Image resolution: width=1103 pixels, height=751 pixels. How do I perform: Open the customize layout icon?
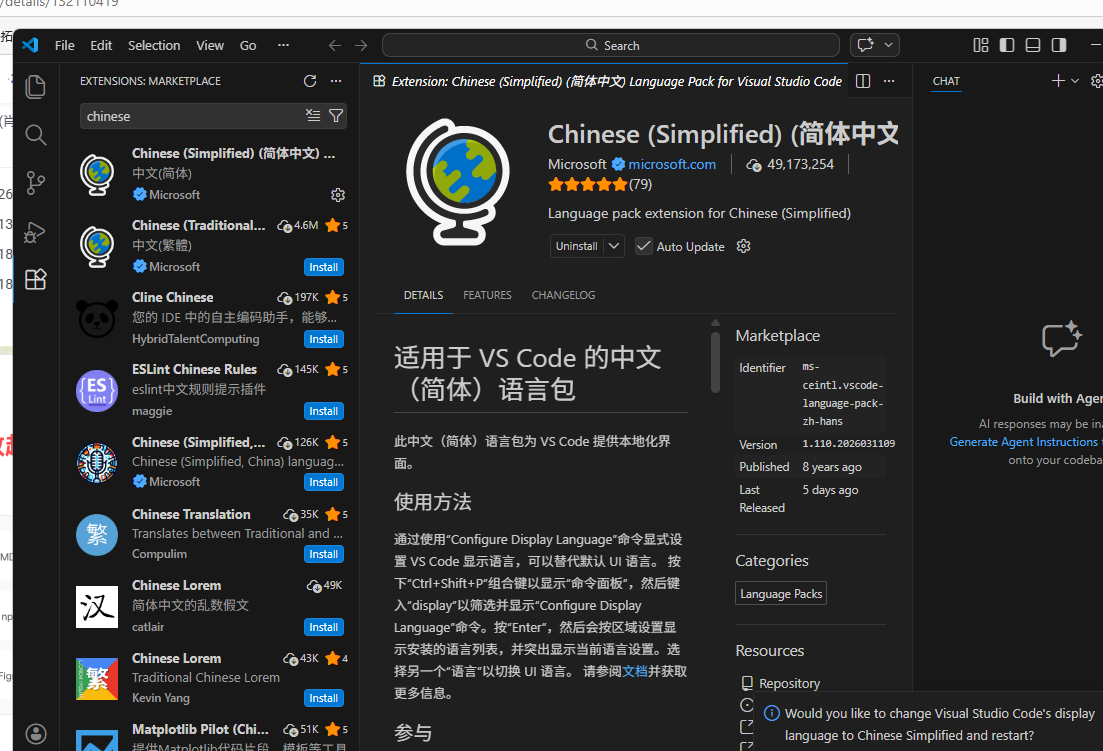coord(981,45)
